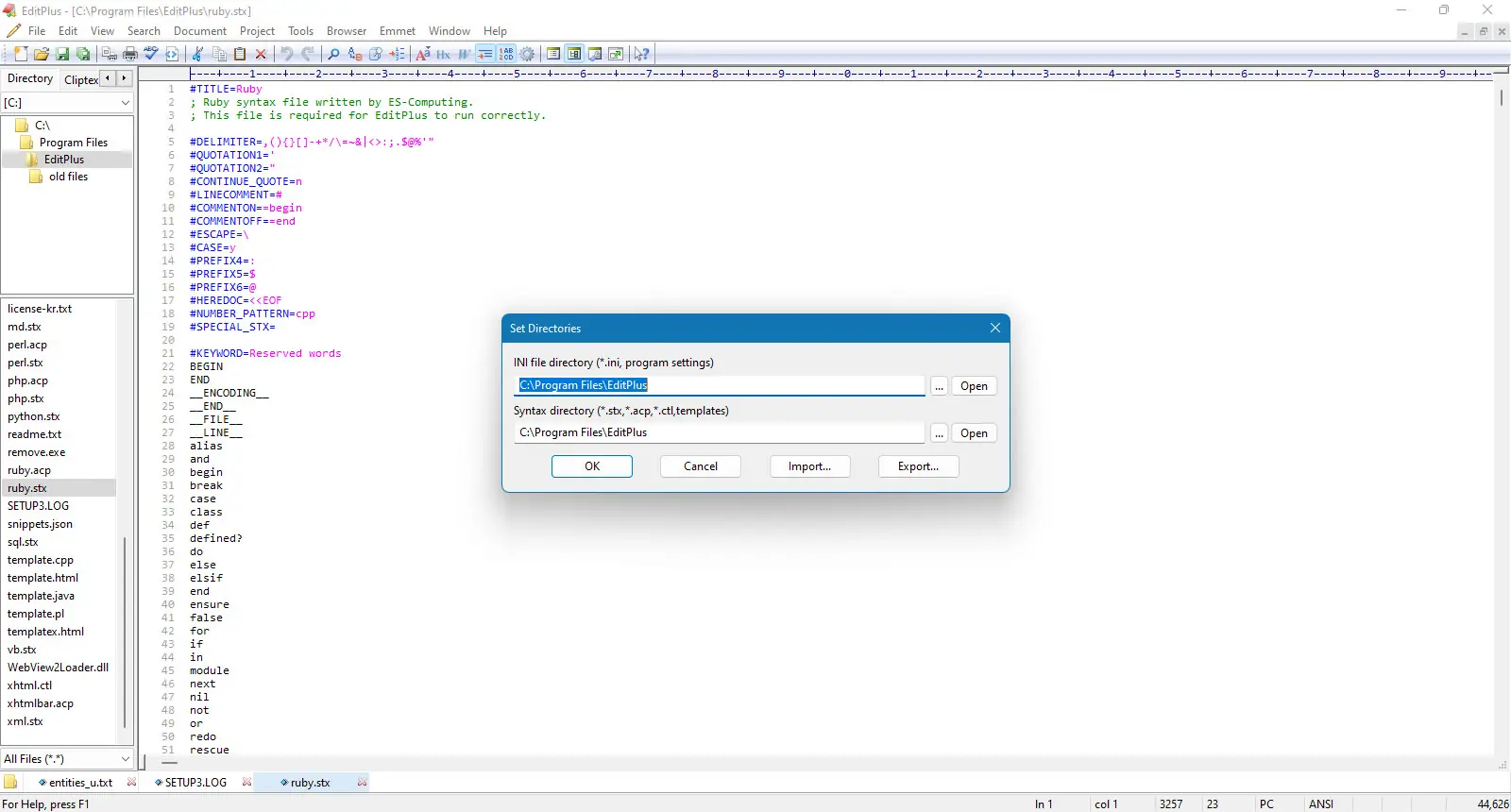Close the Set Directories dialog
The image size is (1511, 812).
tap(995, 328)
